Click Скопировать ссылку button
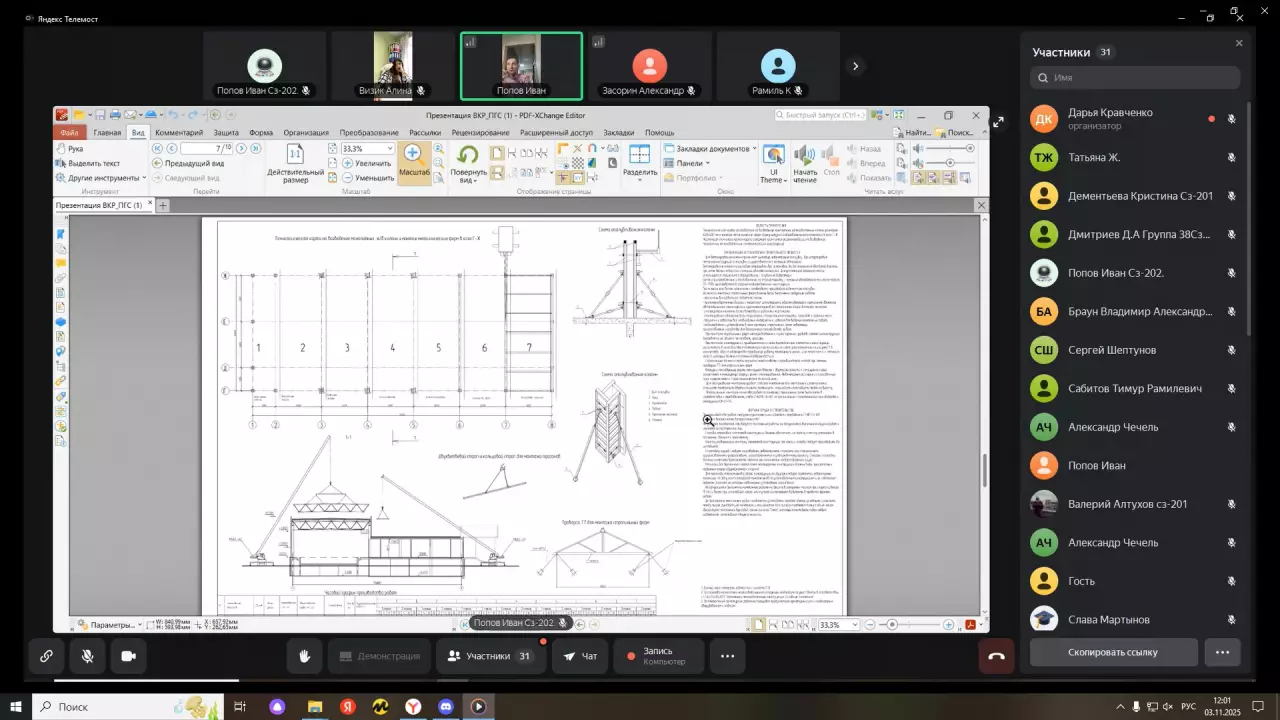The width and height of the screenshot is (1280, 720). click(1113, 652)
